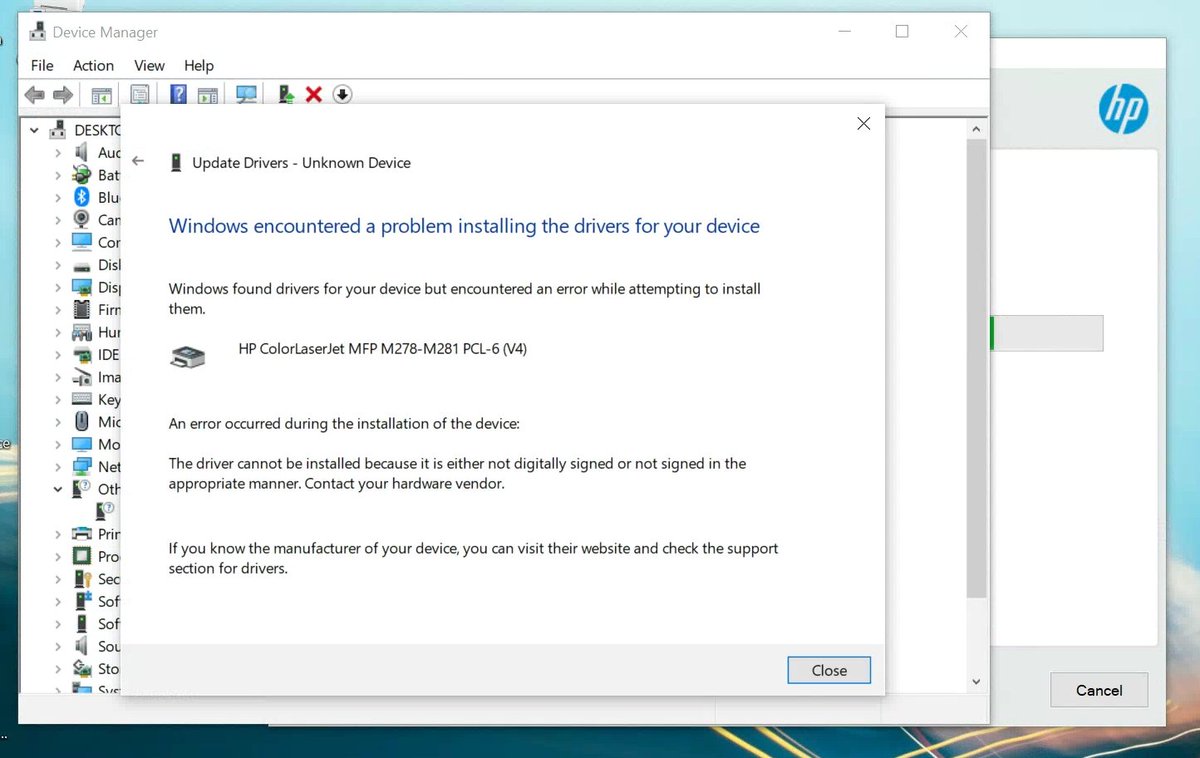Open the View menu
The height and width of the screenshot is (758, 1200).
tap(149, 65)
